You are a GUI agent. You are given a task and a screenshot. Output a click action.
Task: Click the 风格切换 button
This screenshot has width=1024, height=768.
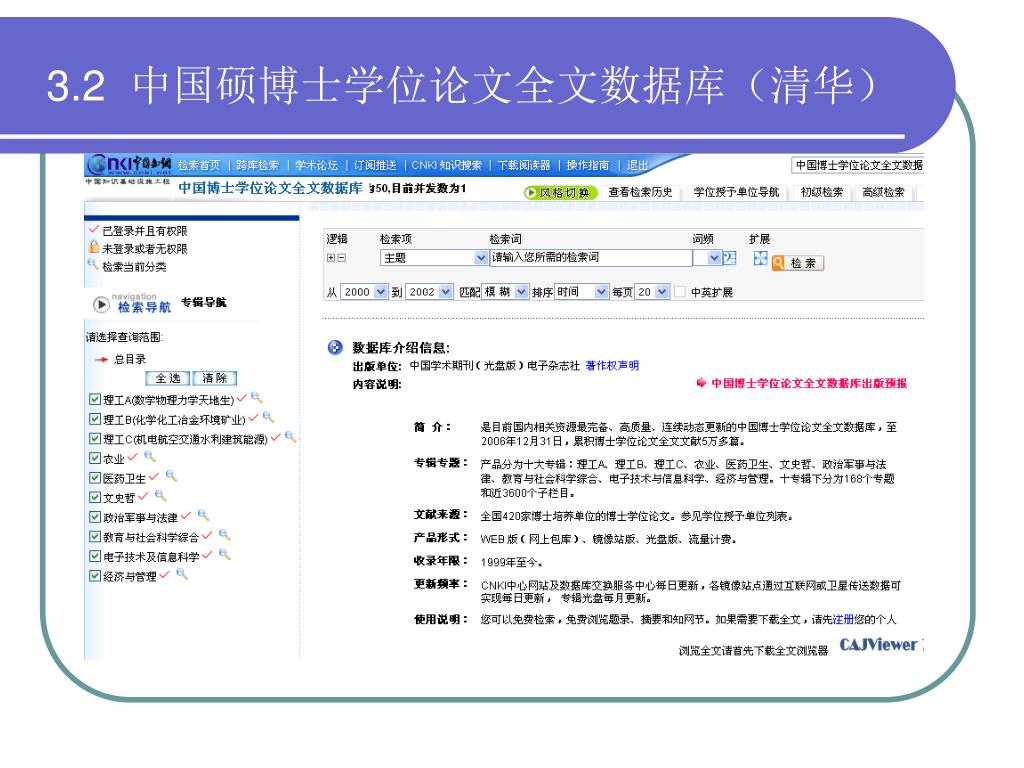[560, 192]
